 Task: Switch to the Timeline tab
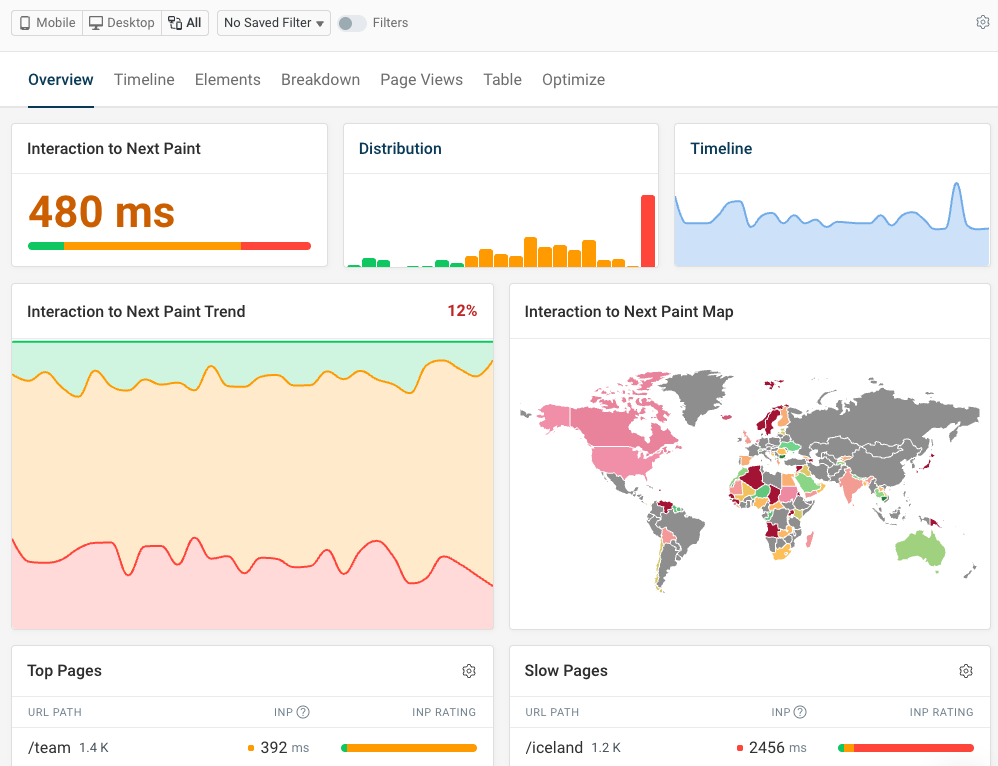[144, 80]
